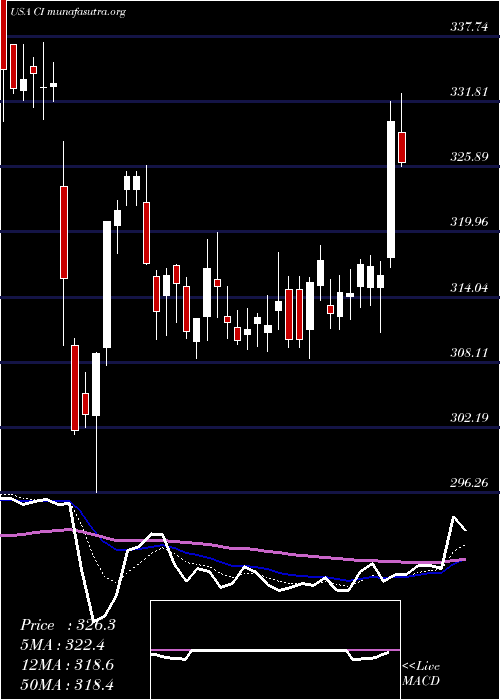Select the 308.11 price axis label
The image size is (500, 700).
pos(470,353)
